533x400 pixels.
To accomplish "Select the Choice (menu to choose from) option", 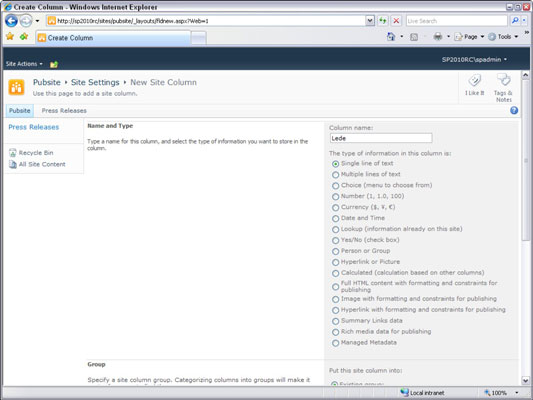I will click(x=336, y=186).
